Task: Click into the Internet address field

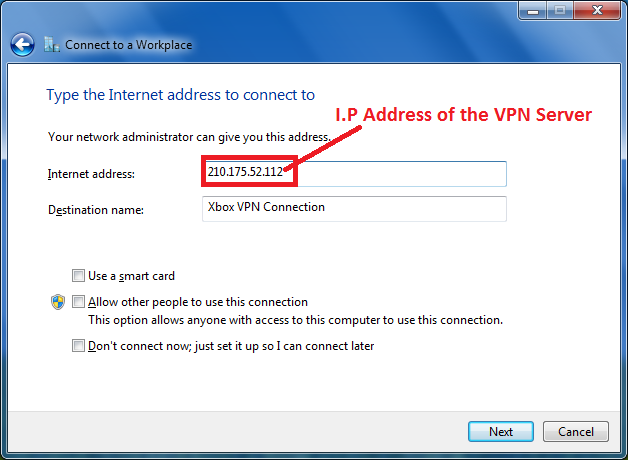Action: pyautogui.click(x=354, y=173)
